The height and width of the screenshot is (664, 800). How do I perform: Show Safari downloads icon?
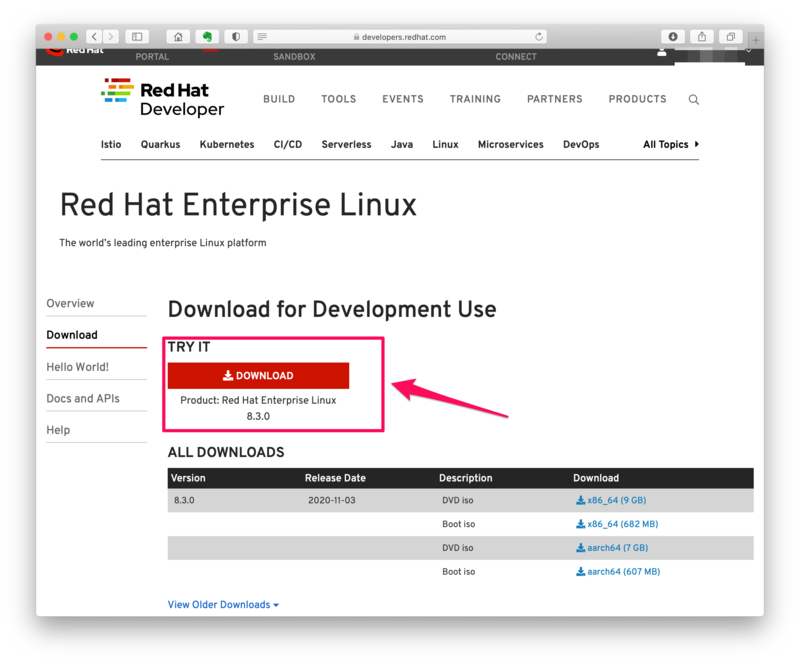[673, 36]
